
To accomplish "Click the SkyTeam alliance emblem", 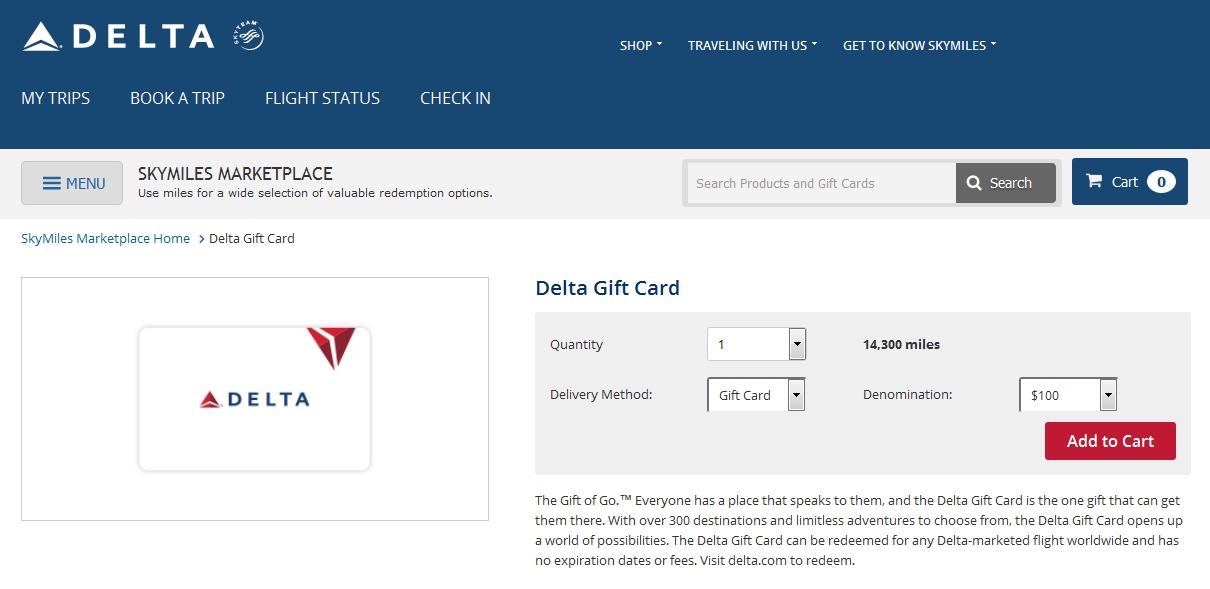I will 248,35.
